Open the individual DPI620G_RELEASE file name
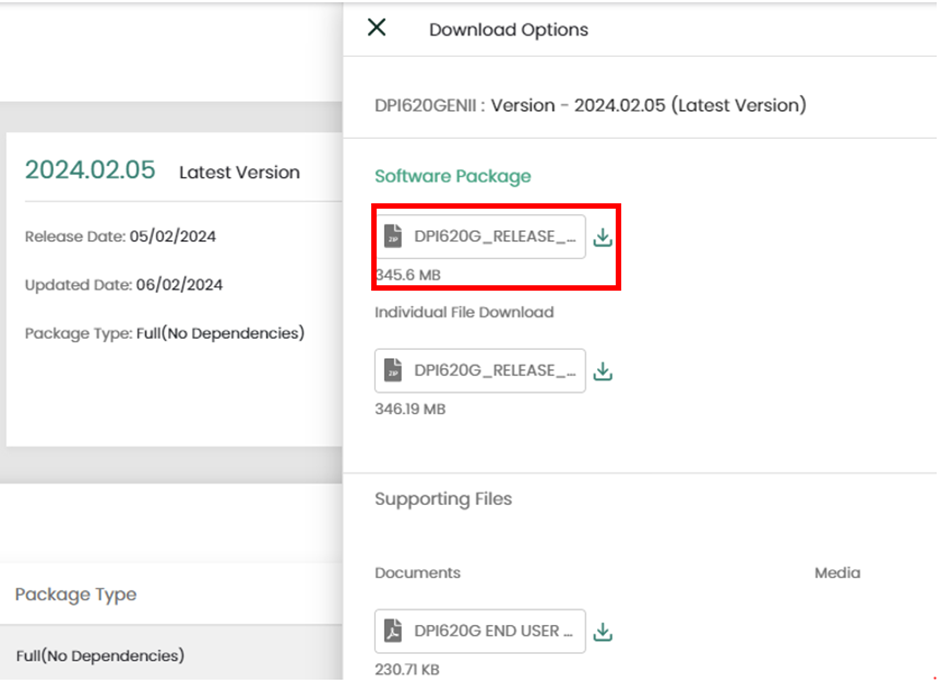The height and width of the screenshot is (683, 940). [495, 371]
